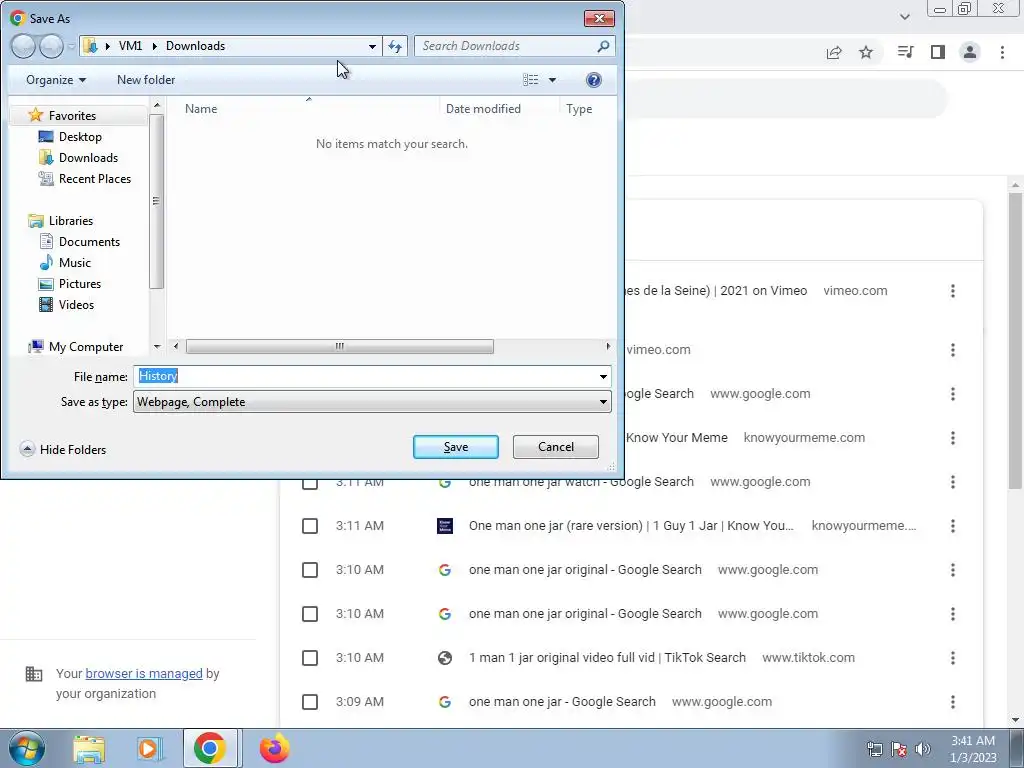
Task: Click the horizontal scrollbar in the file list
Action: pyautogui.click(x=340, y=346)
